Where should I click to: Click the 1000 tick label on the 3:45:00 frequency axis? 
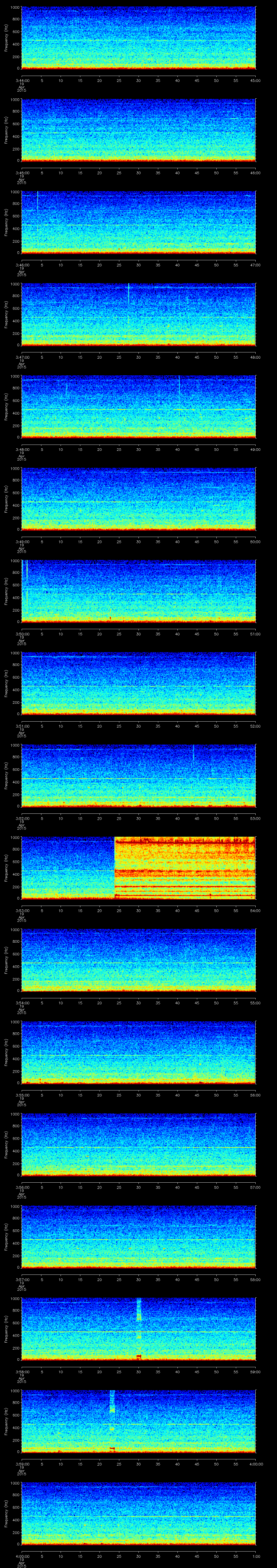point(15,100)
